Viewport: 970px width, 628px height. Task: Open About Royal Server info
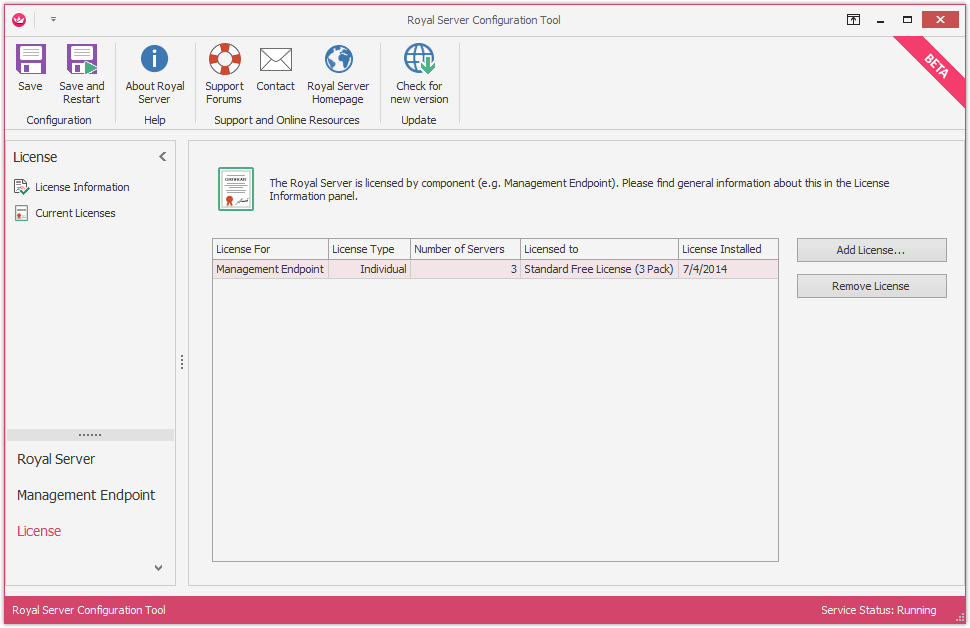coord(154,61)
